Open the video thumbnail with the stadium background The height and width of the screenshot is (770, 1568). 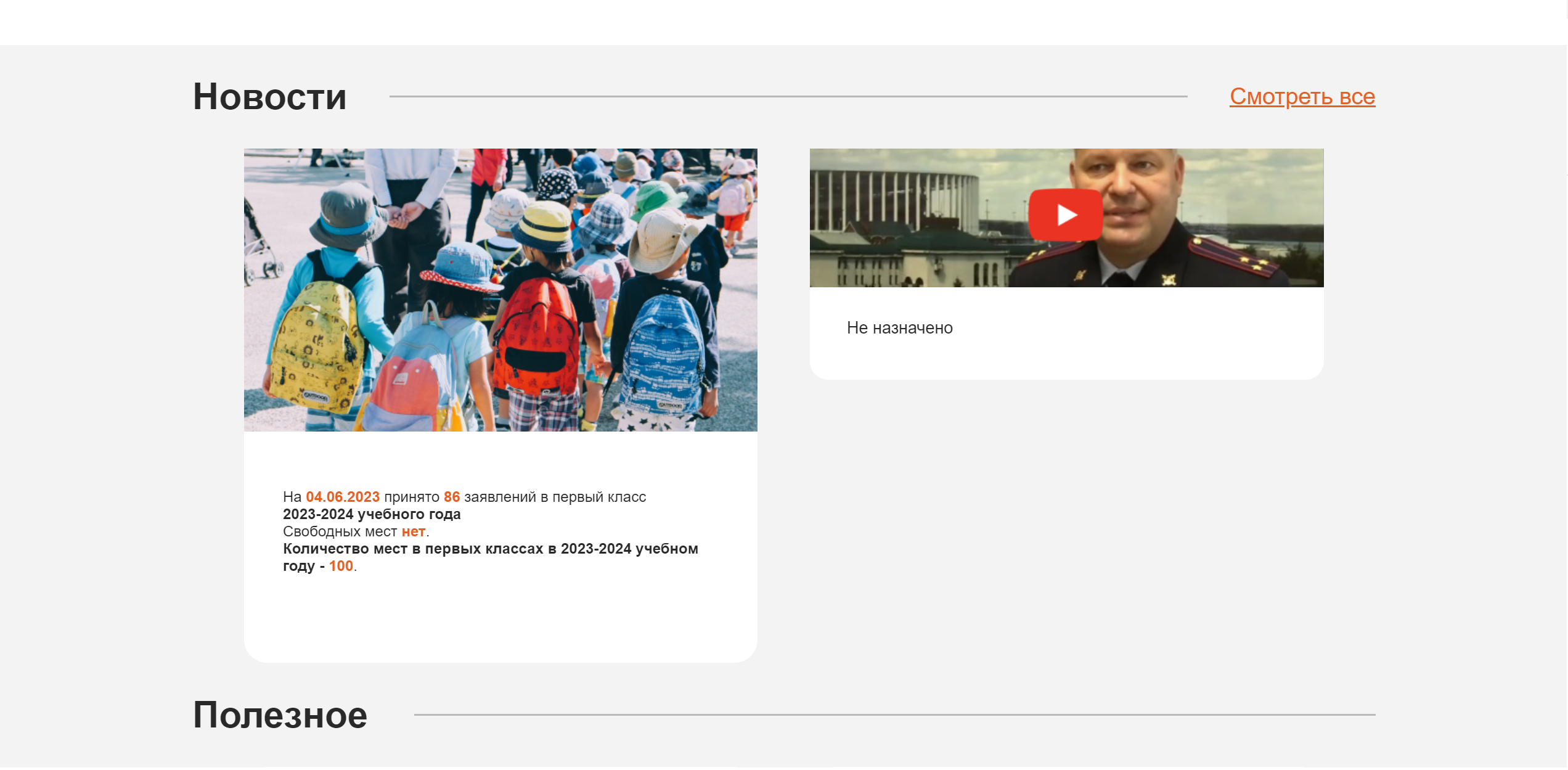click(x=1066, y=218)
